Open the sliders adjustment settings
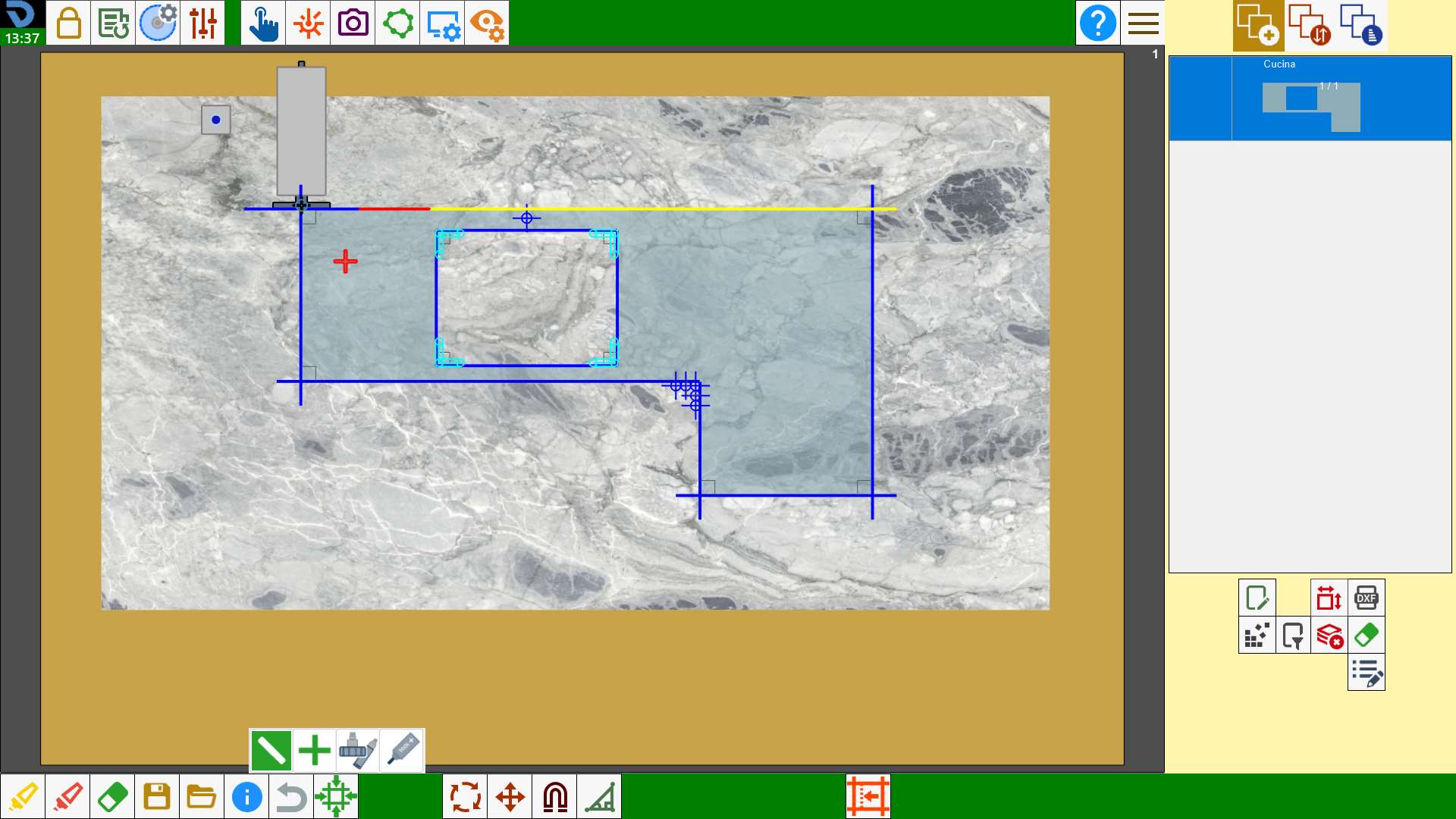Viewport: 1456px width, 819px height. click(x=202, y=23)
